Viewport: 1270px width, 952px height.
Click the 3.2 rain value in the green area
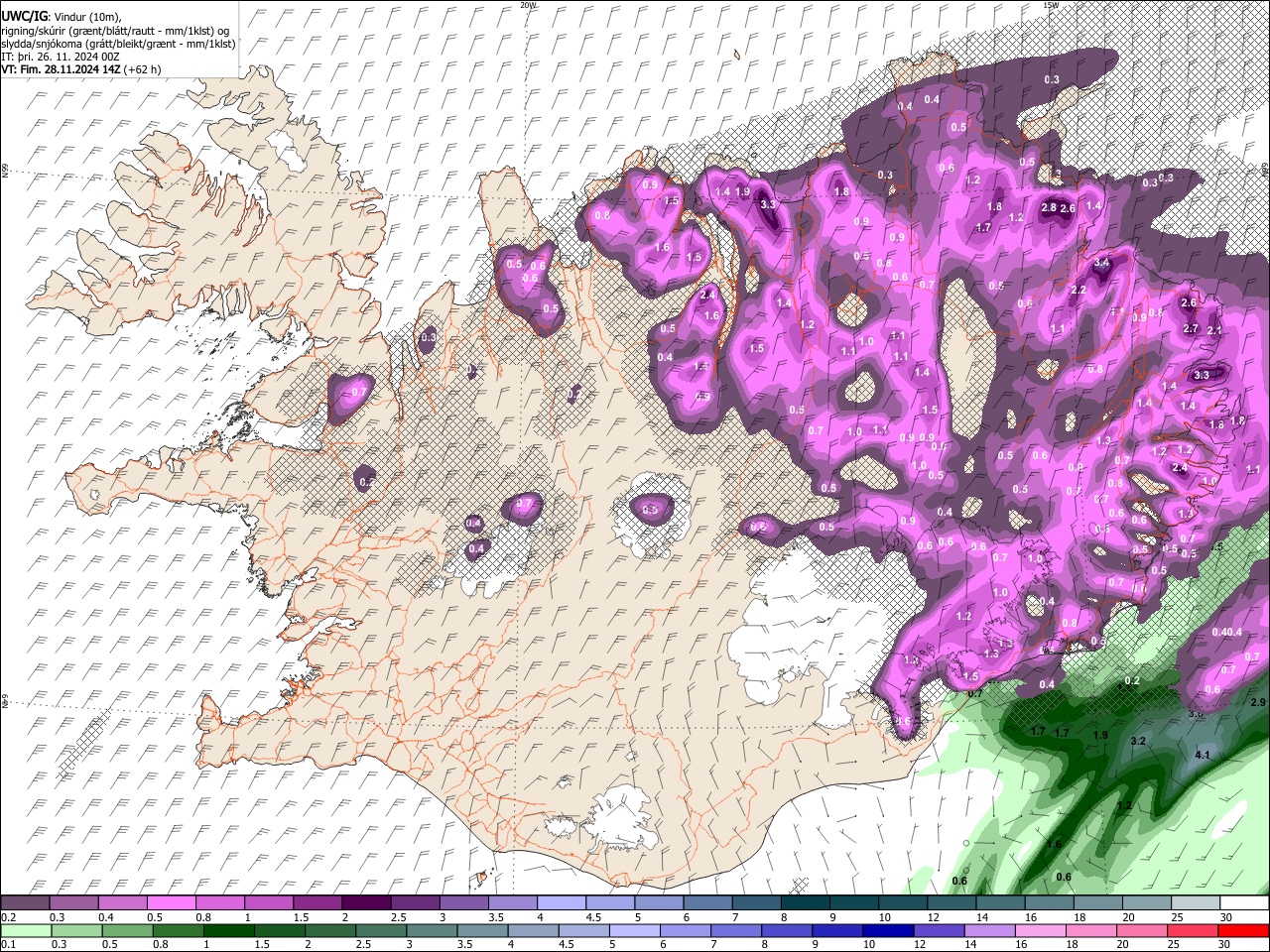1138,741
